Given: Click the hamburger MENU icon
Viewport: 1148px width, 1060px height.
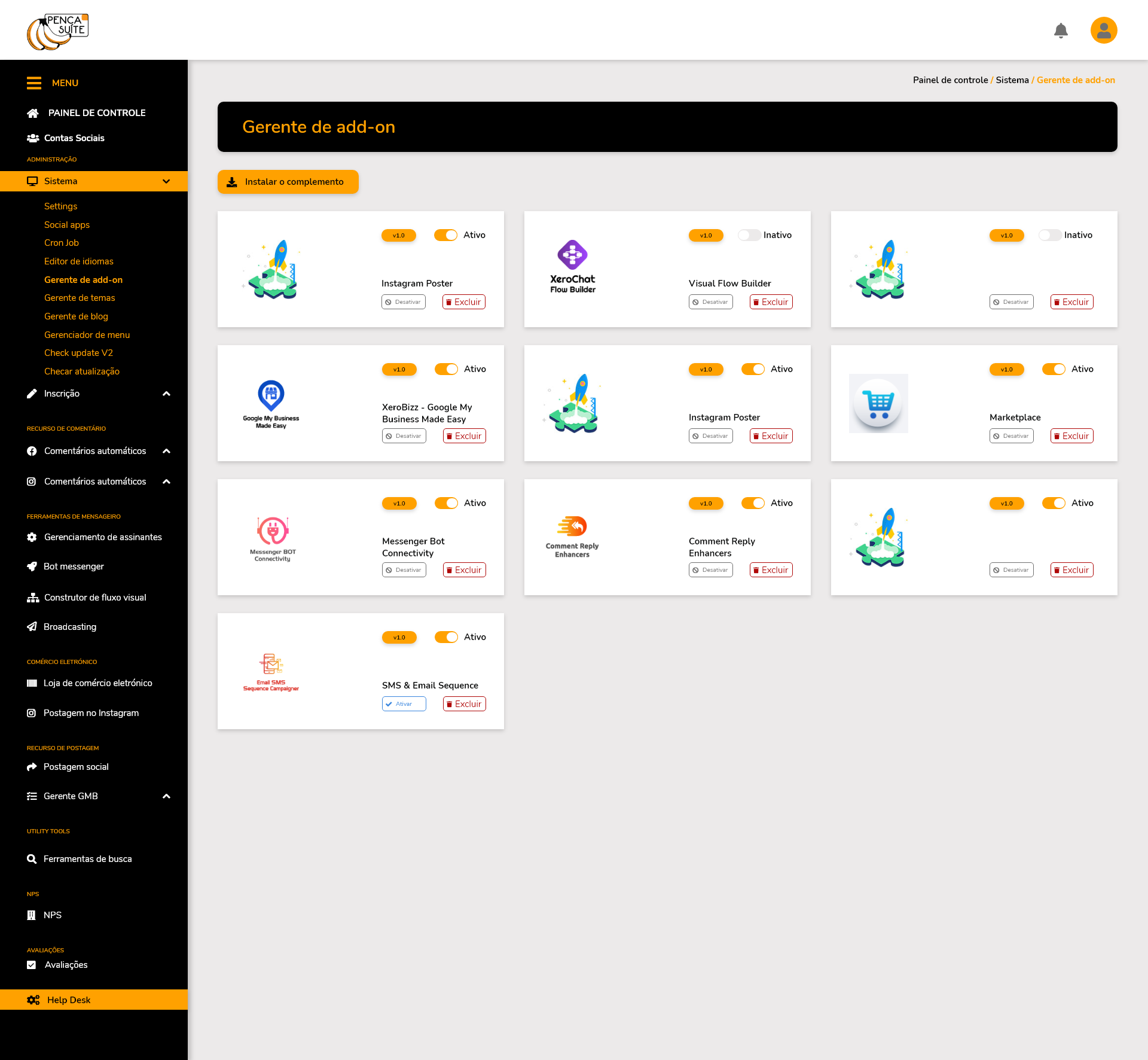Looking at the screenshot, I should pos(34,83).
